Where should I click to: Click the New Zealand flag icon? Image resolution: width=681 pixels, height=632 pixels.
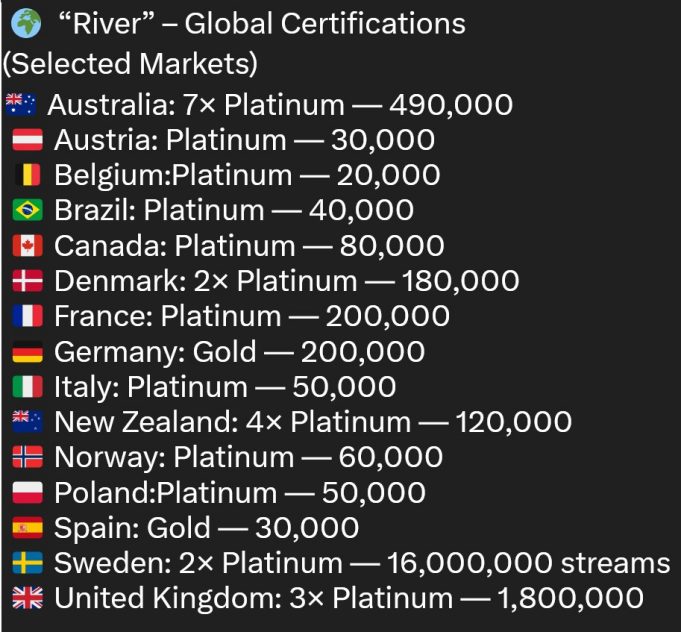(28, 422)
